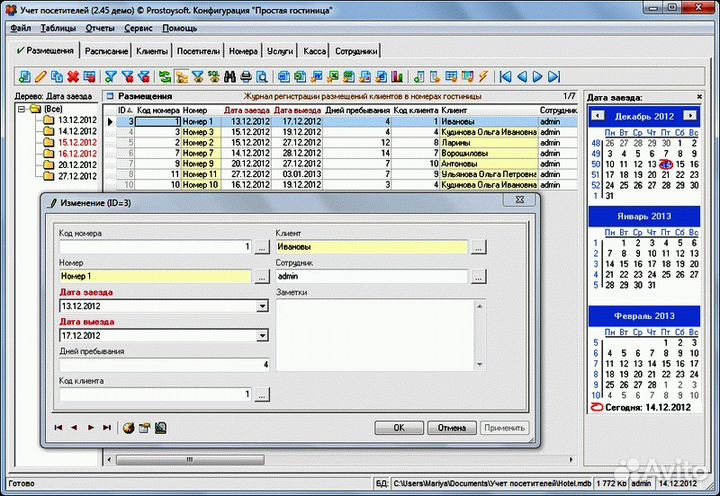Viewport: 720px width, 496px height.
Task: Open the Отчеты menu
Action: (x=99, y=28)
